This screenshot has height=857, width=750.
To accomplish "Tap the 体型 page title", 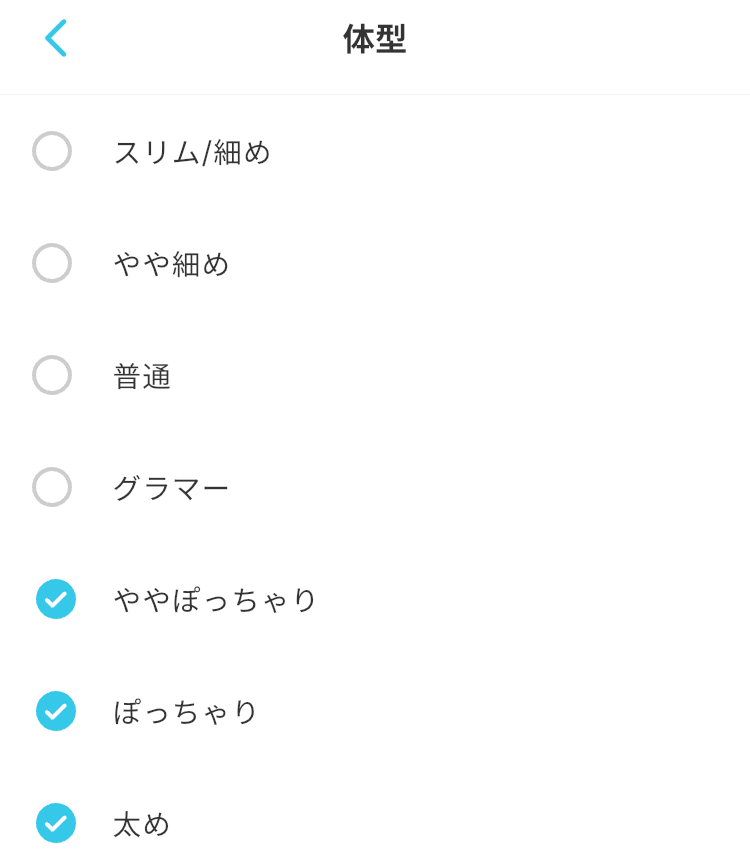I will coord(375,39).
